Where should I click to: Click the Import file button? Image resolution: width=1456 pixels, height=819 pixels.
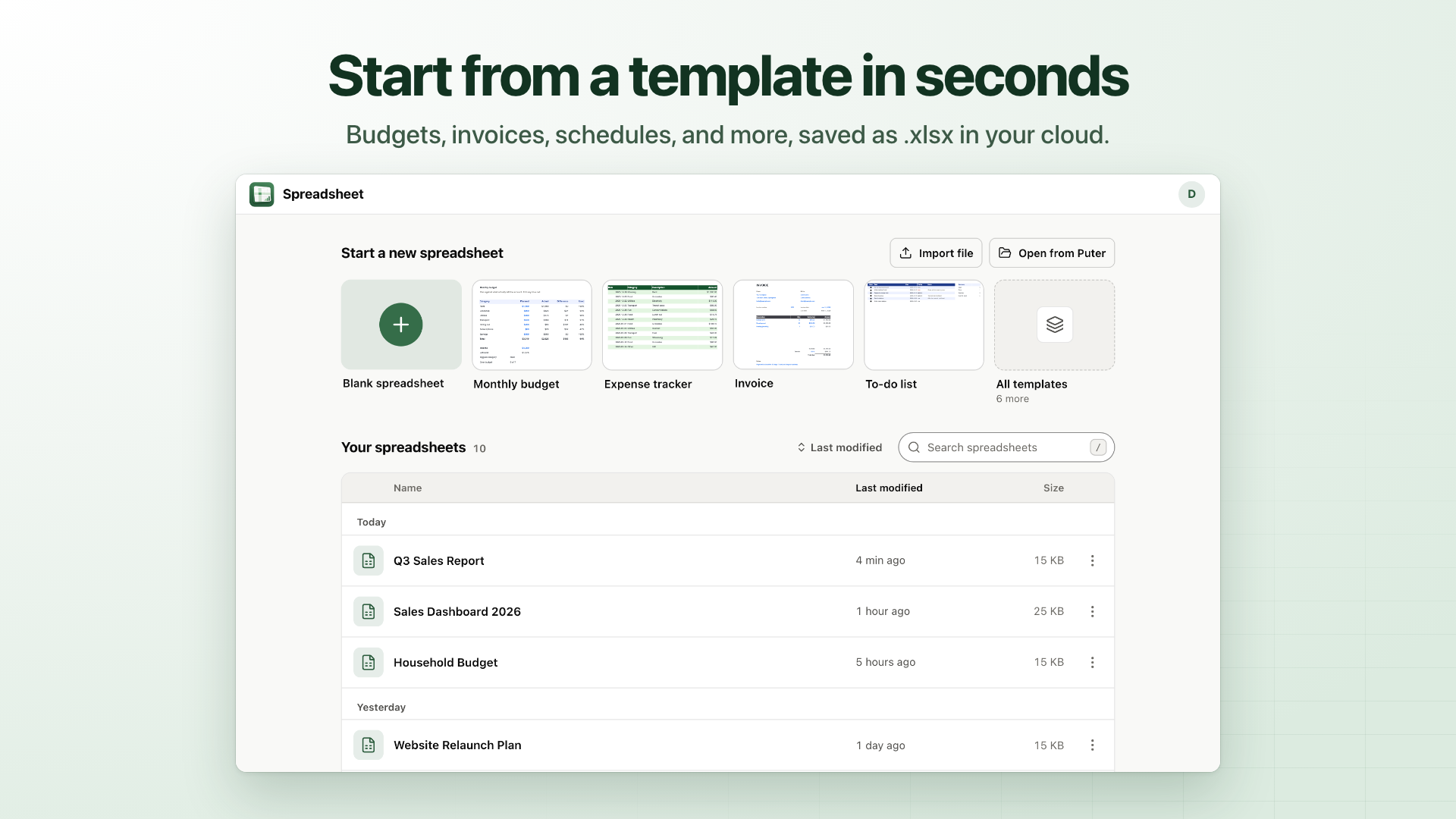pos(936,253)
